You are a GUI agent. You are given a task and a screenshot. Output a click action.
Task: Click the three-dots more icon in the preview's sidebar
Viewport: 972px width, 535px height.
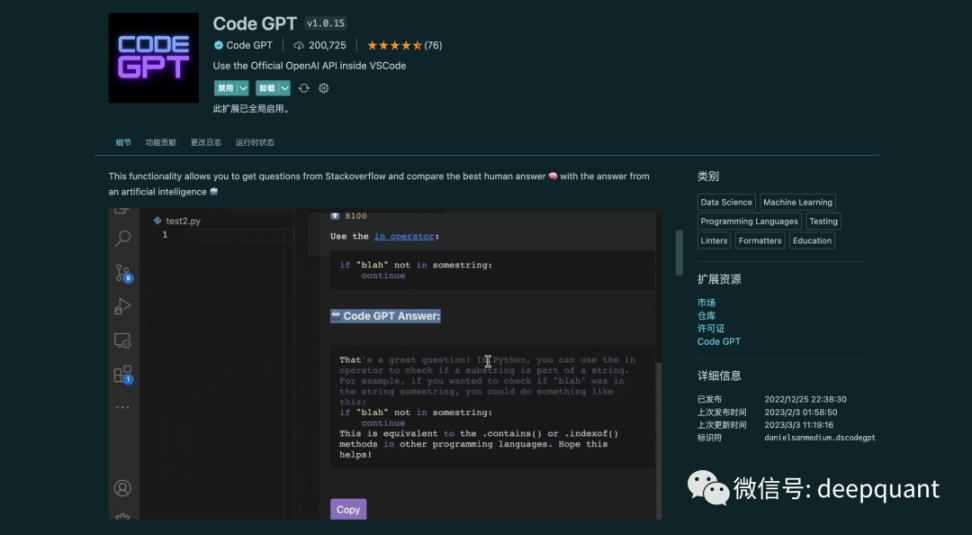[123, 407]
